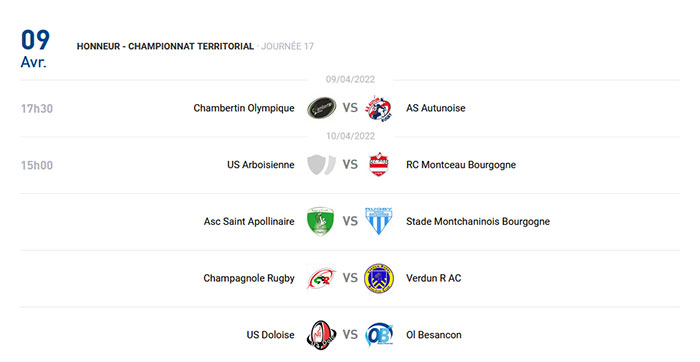
Task: Open the RC Montceau Bourgogne team link
Action: (x=461, y=165)
